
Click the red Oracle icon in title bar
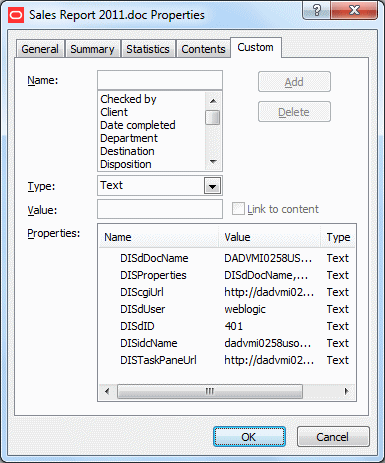click(16, 15)
